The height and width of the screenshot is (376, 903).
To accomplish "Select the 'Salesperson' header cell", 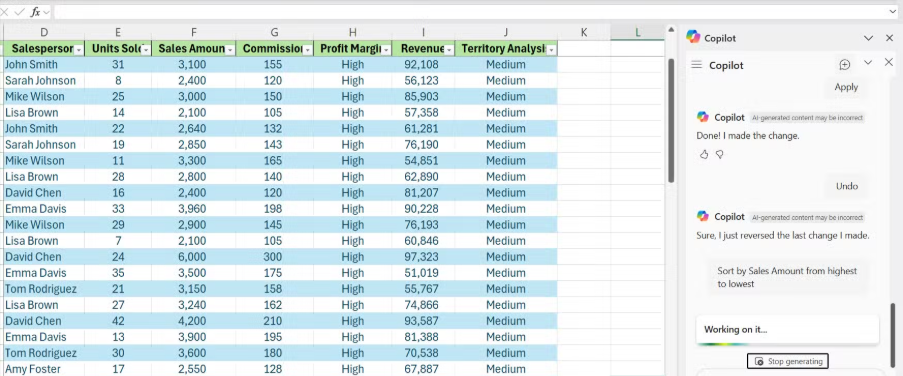I will coord(44,49).
